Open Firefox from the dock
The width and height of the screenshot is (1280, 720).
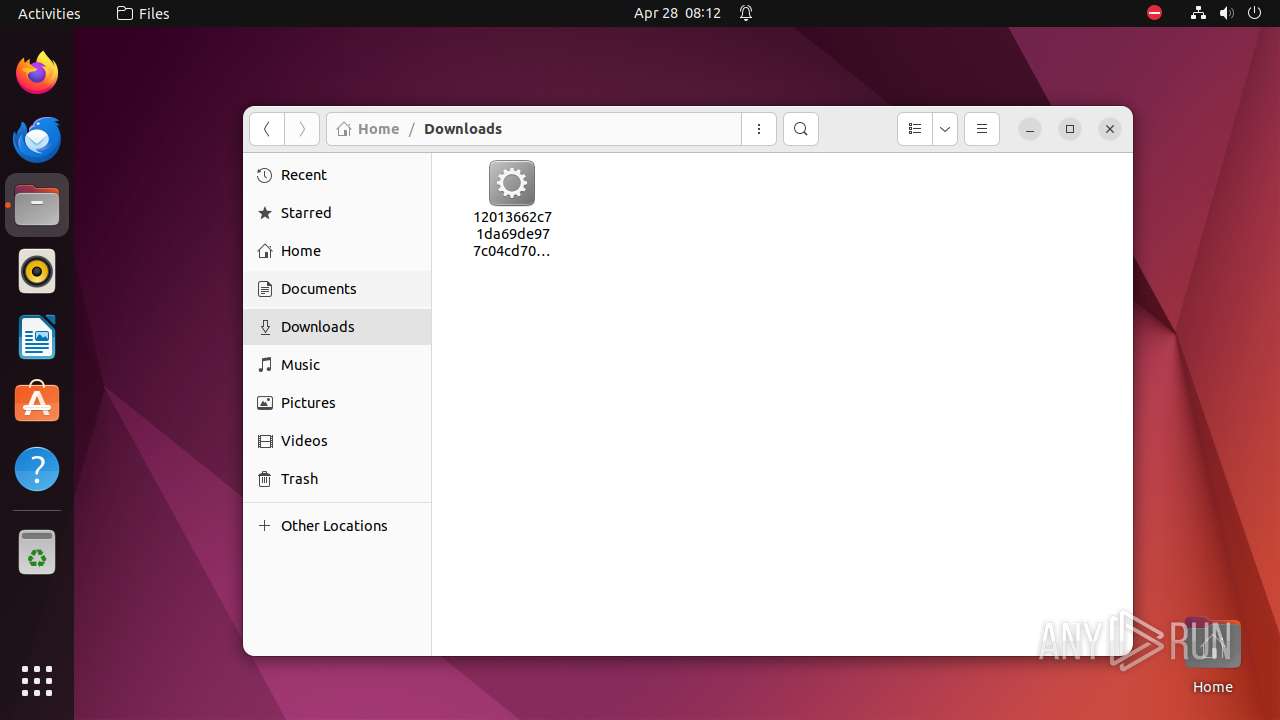(x=37, y=73)
